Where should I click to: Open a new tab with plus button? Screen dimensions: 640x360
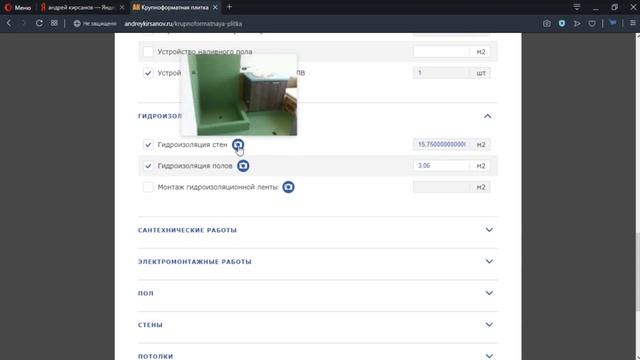[229, 7]
